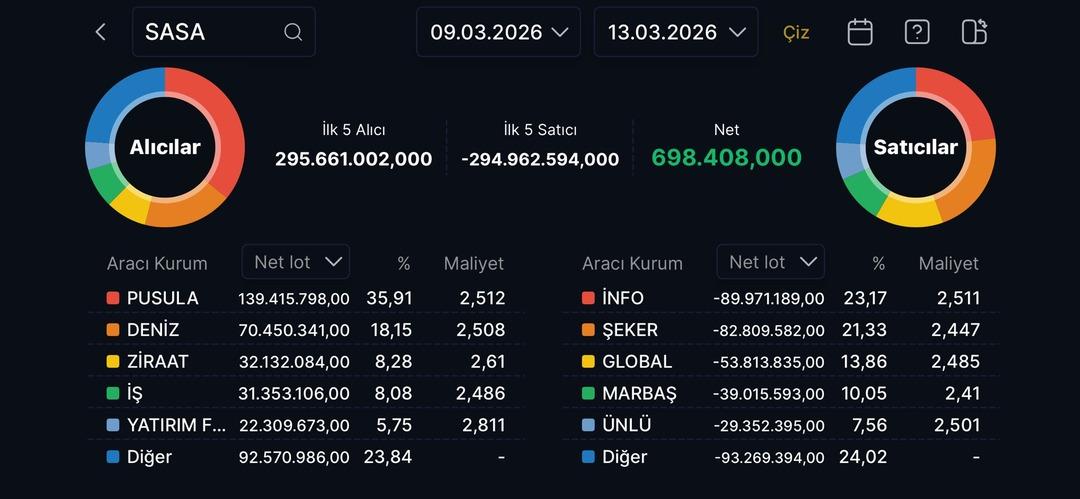Click the orange ŞEKER legend square
The width and height of the screenshot is (1080, 499).
pyautogui.click(x=588, y=330)
